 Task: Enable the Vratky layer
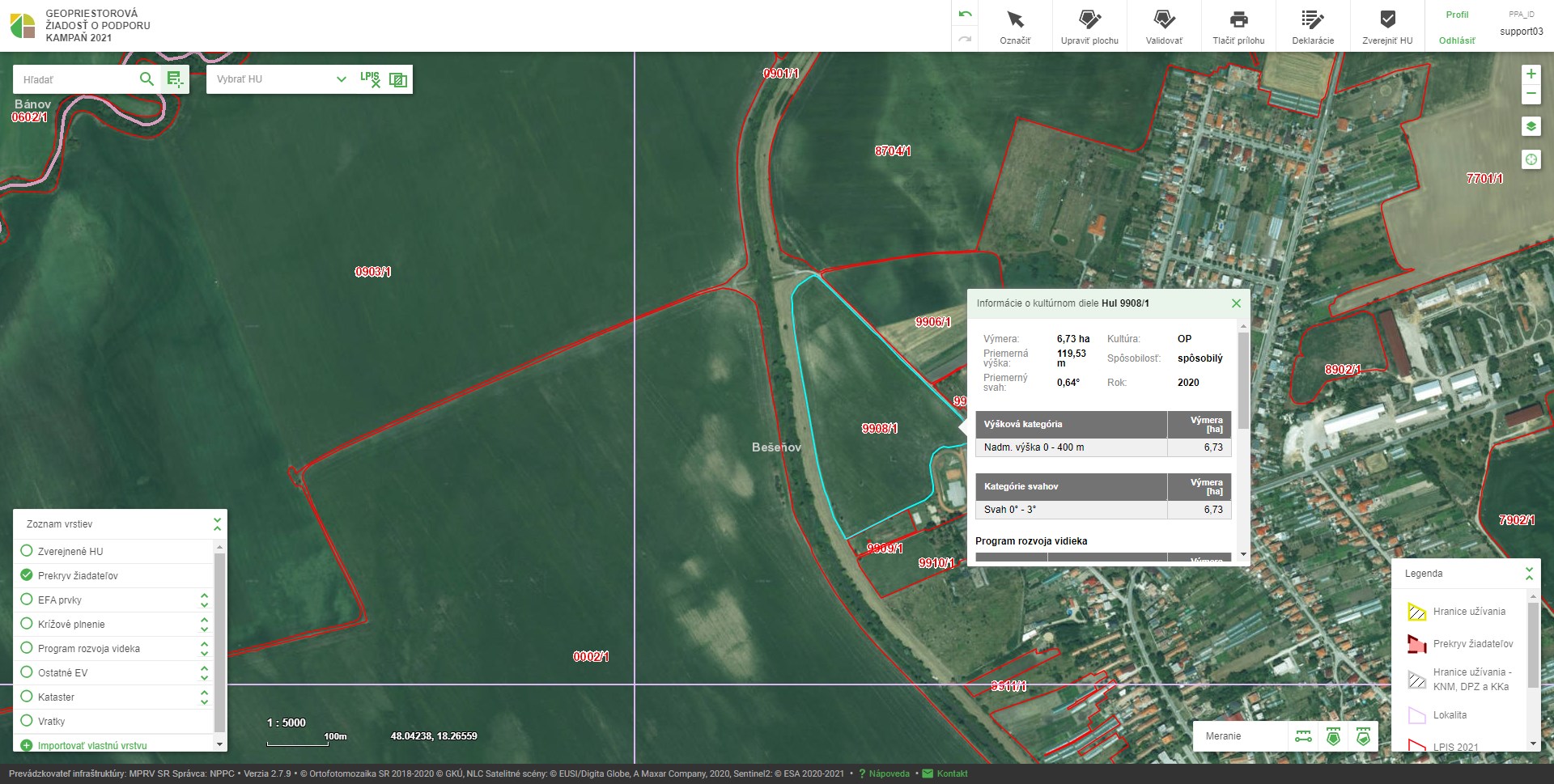[x=27, y=721]
